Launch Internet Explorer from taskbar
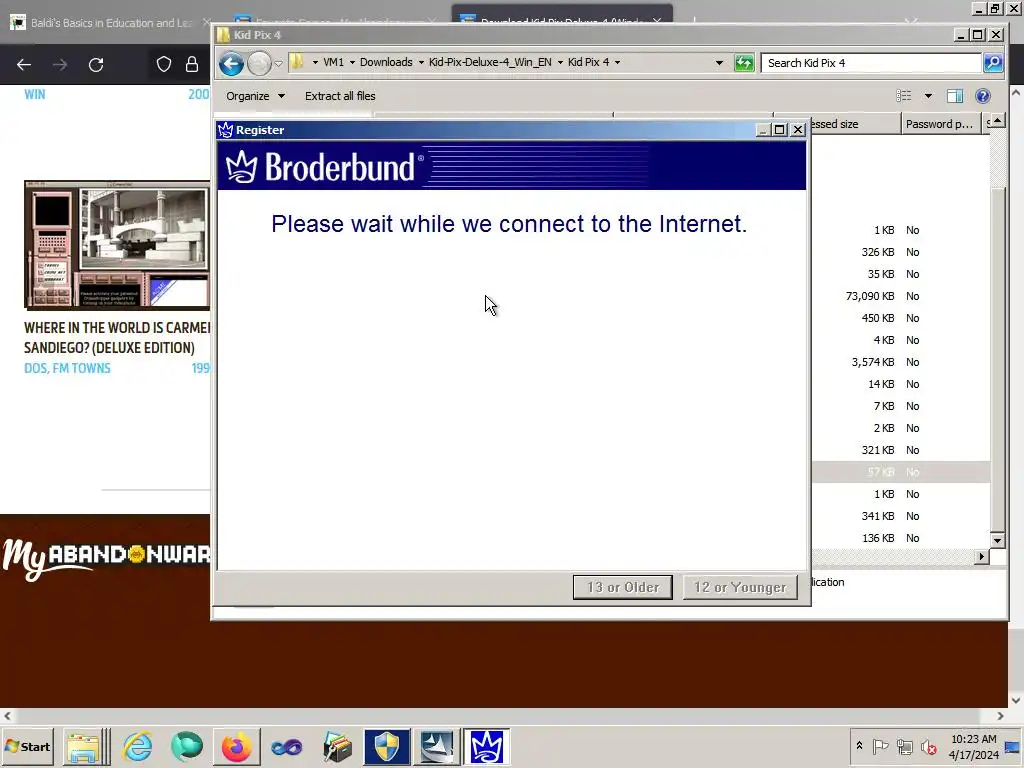Image resolution: width=1024 pixels, height=768 pixels. pyautogui.click(x=138, y=746)
